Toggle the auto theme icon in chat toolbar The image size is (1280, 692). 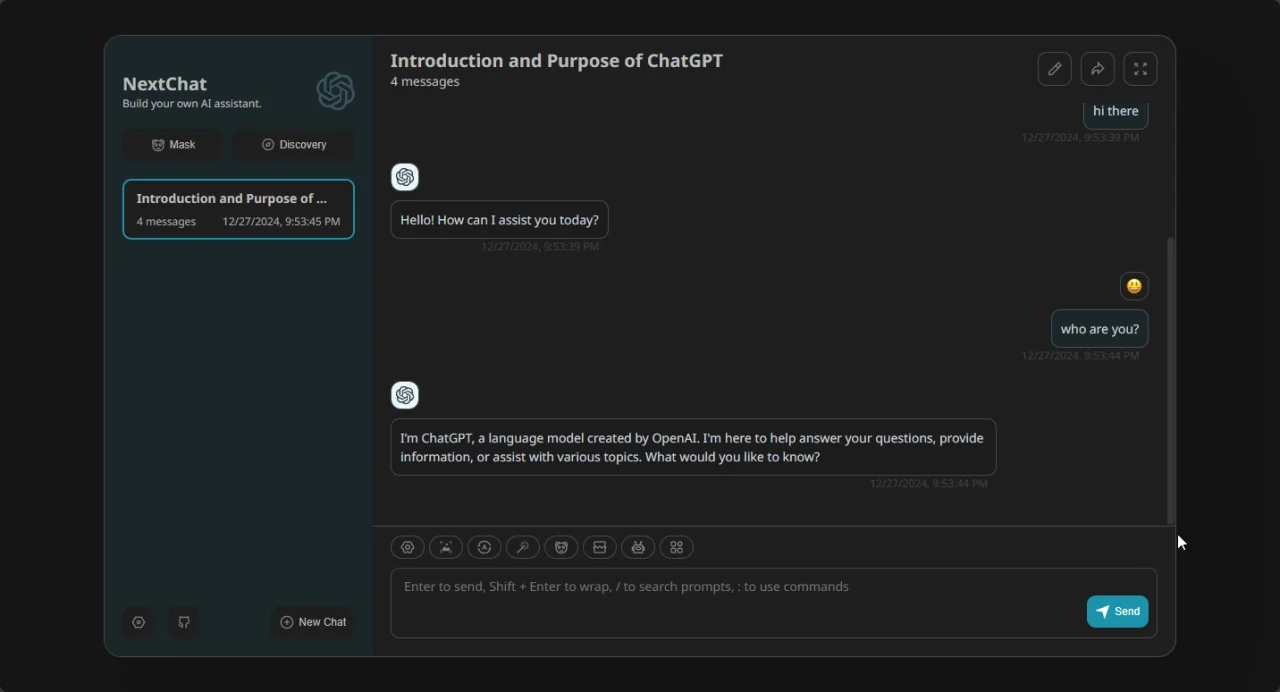click(484, 547)
